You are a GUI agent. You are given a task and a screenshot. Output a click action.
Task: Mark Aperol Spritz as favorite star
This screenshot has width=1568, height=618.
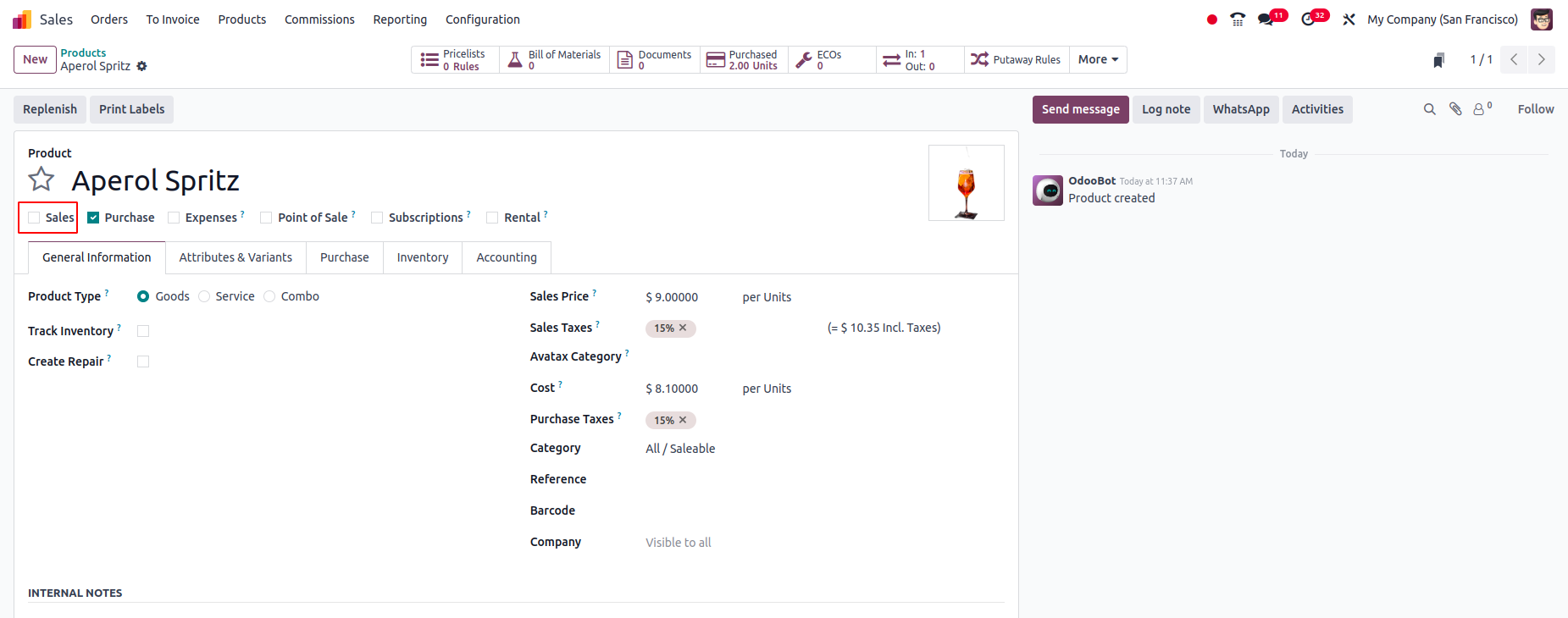point(42,179)
